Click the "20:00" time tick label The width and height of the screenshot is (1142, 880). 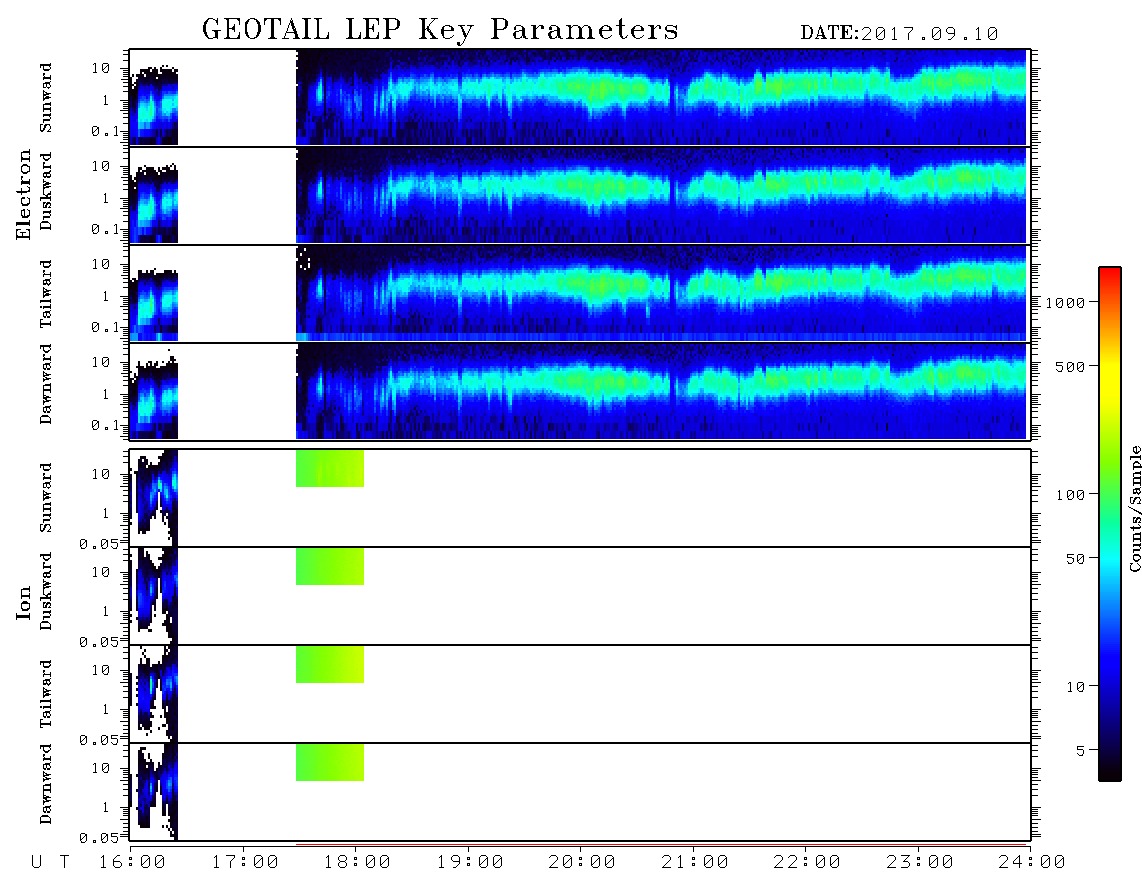point(582,863)
